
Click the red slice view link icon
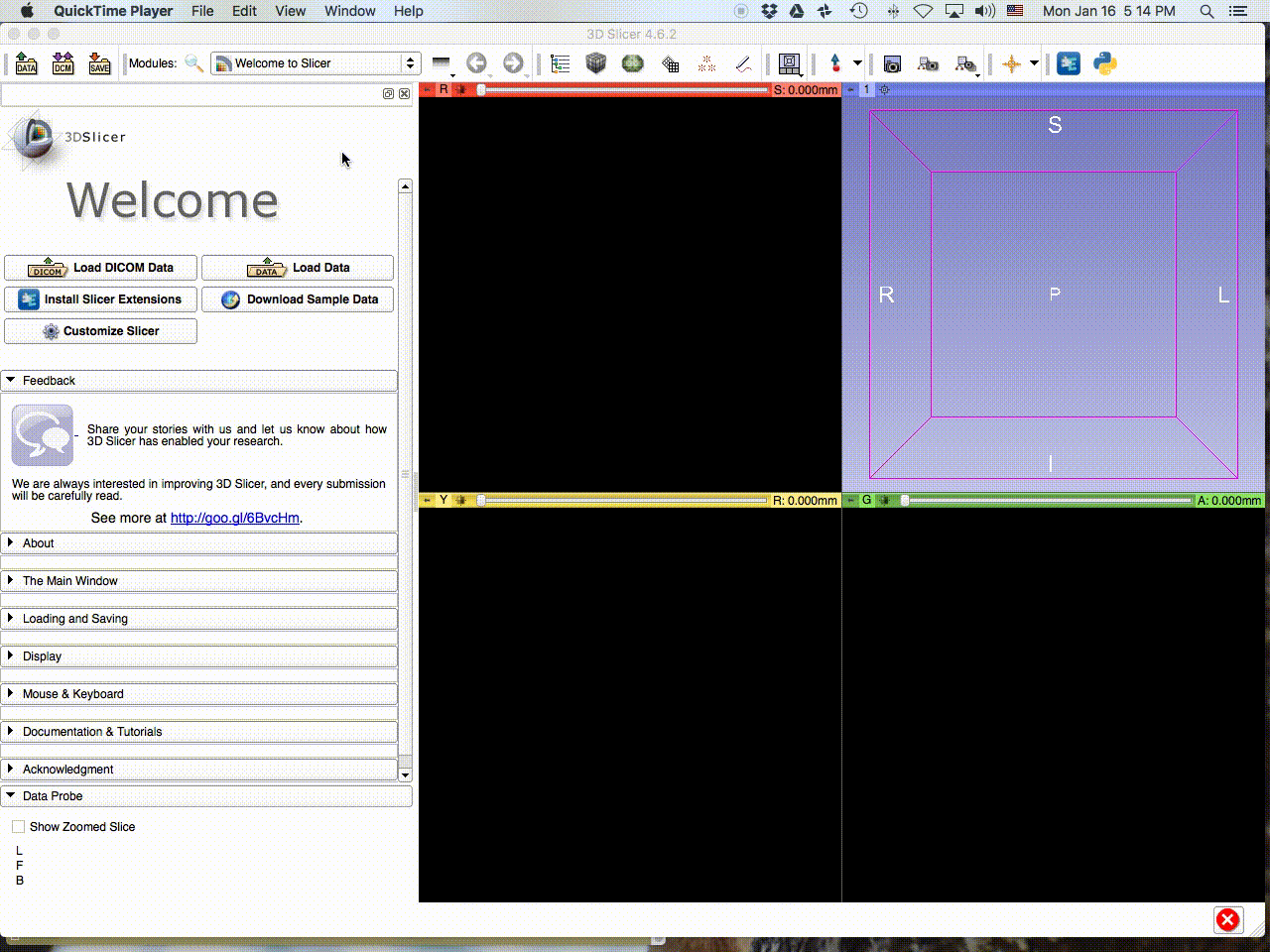(460, 89)
